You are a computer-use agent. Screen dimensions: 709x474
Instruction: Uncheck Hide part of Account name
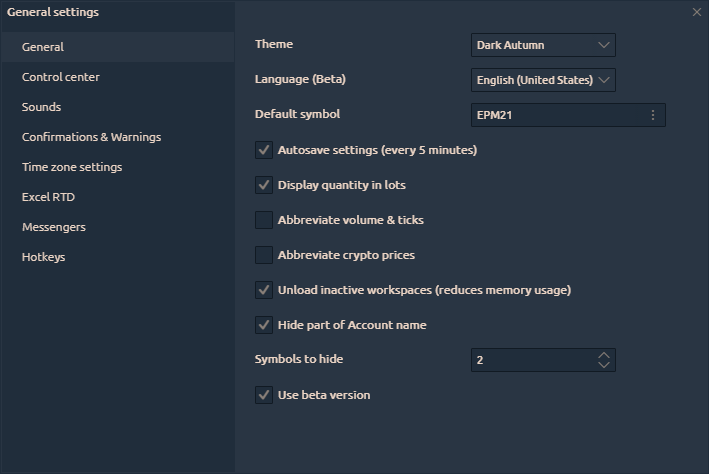[264, 325]
